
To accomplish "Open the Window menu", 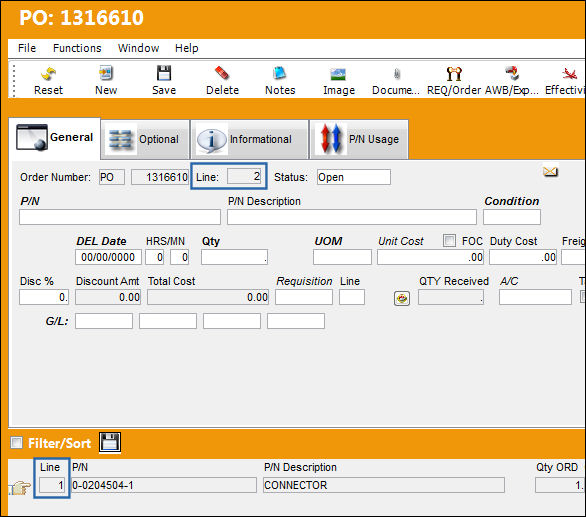I will pyautogui.click(x=138, y=48).
